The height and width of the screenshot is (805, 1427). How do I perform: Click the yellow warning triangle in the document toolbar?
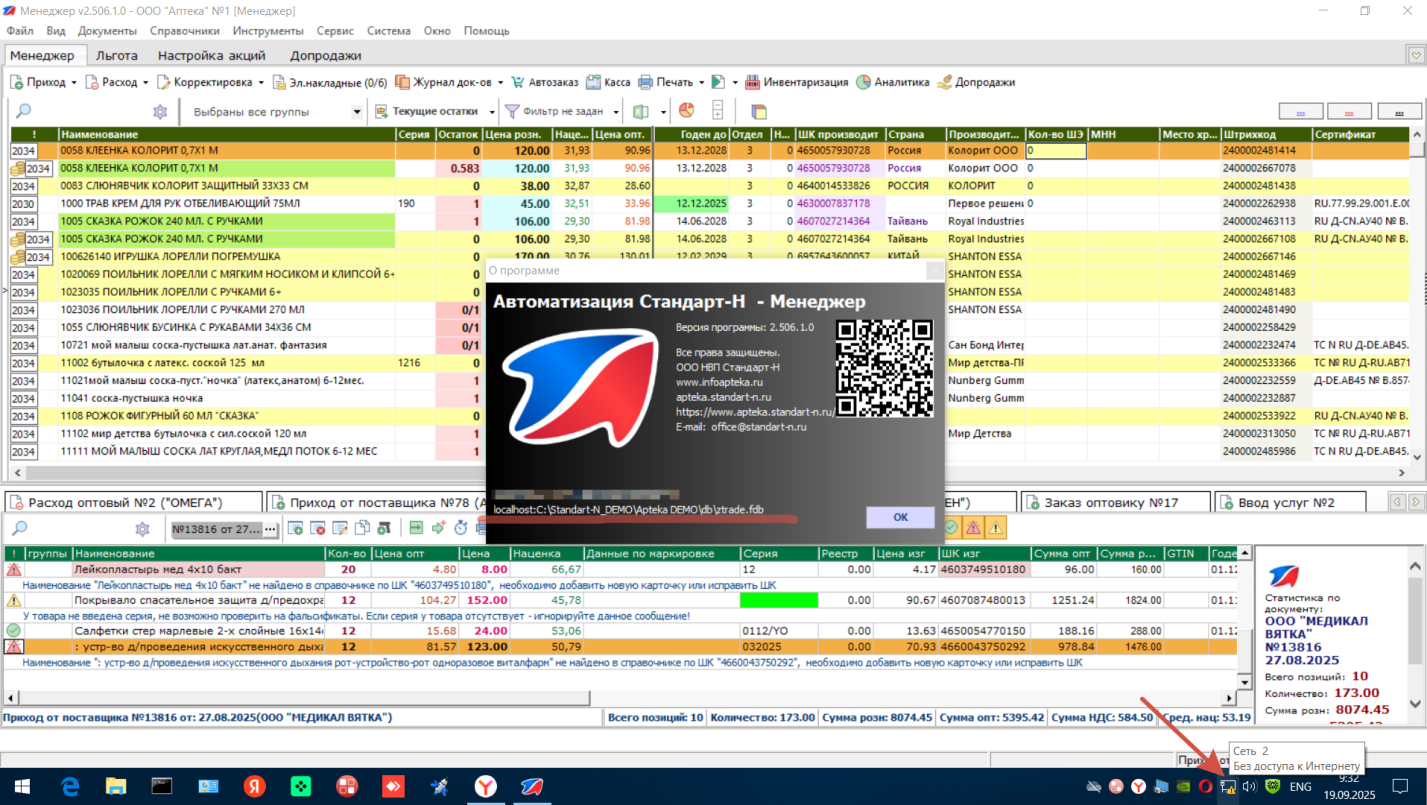[x=997, y=527]
